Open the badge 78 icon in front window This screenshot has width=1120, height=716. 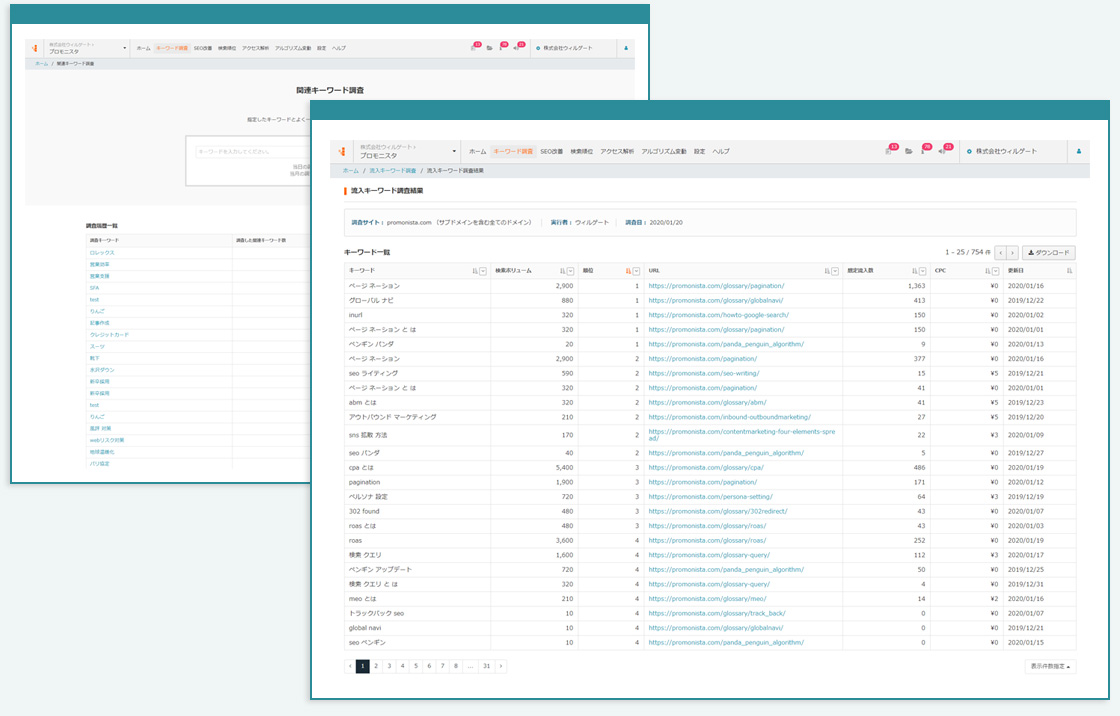click(x=924, y=150)
